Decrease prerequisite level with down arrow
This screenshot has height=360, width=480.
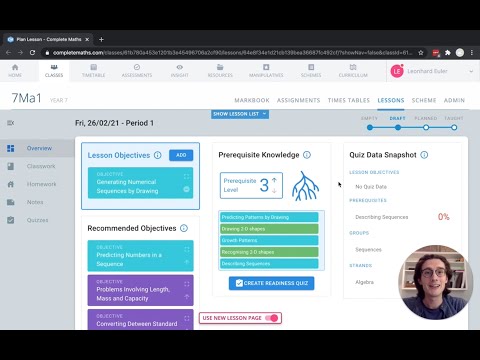(x=274, y=191)
